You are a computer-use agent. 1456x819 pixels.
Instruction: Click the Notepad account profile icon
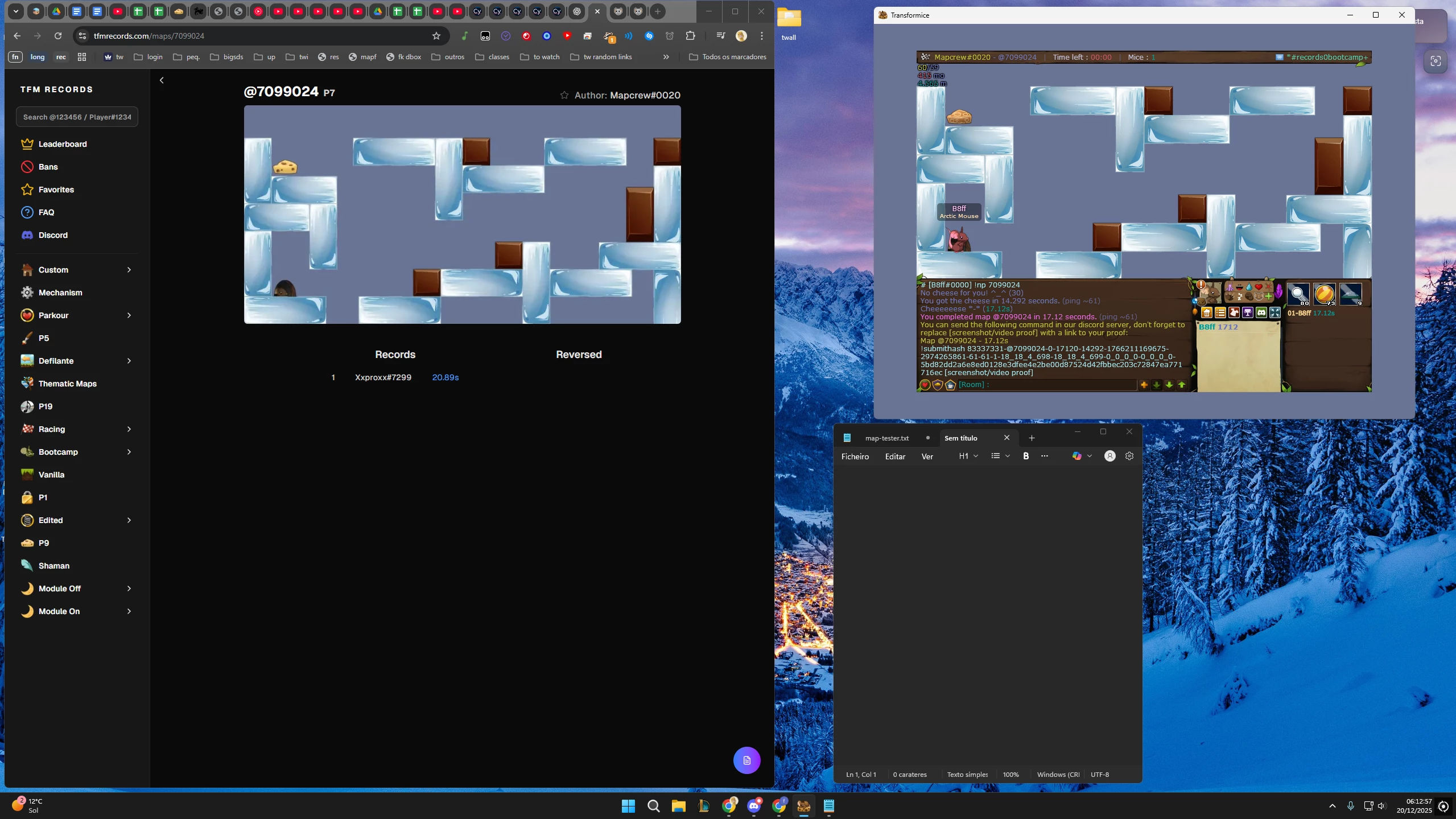[1109, 456]
